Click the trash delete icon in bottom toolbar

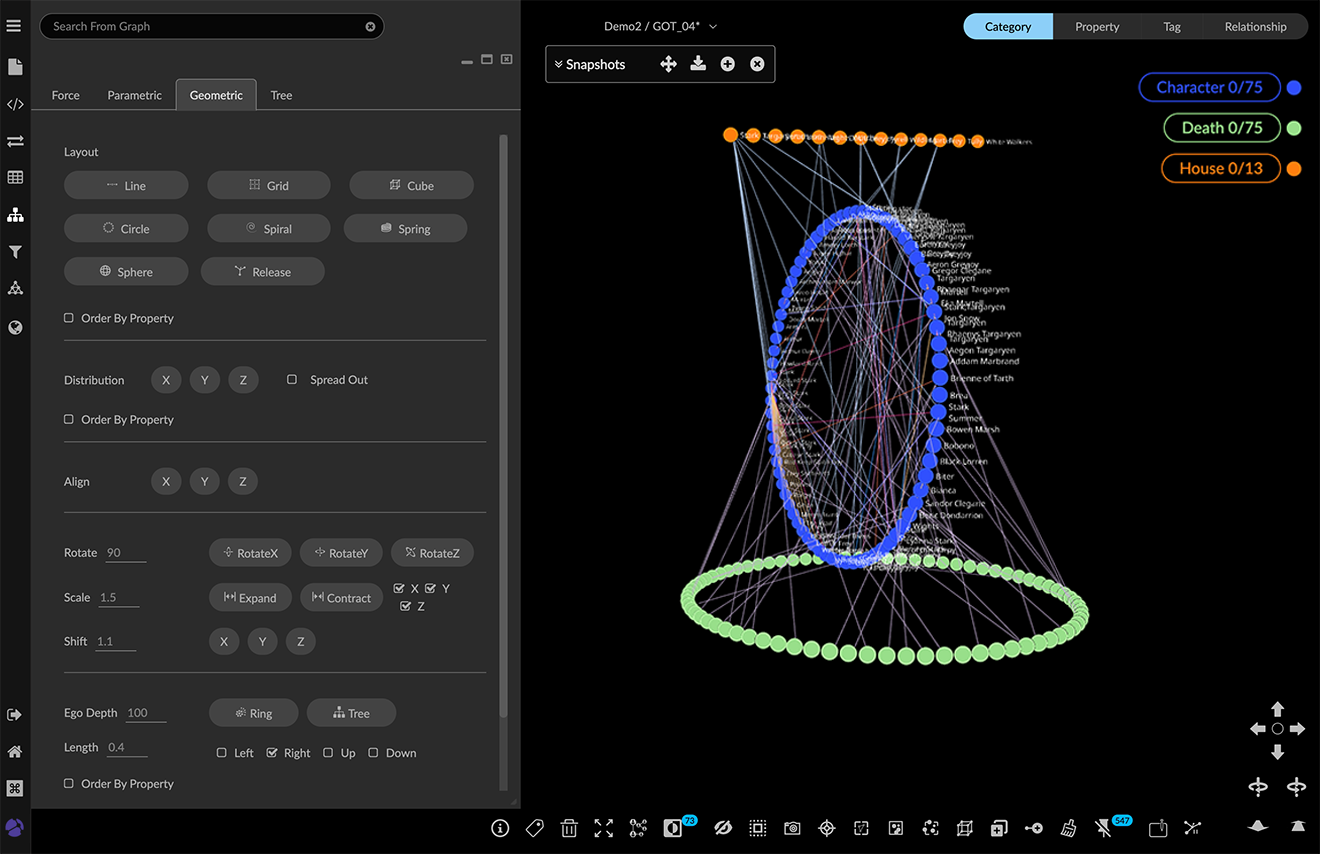pos(569,828)
